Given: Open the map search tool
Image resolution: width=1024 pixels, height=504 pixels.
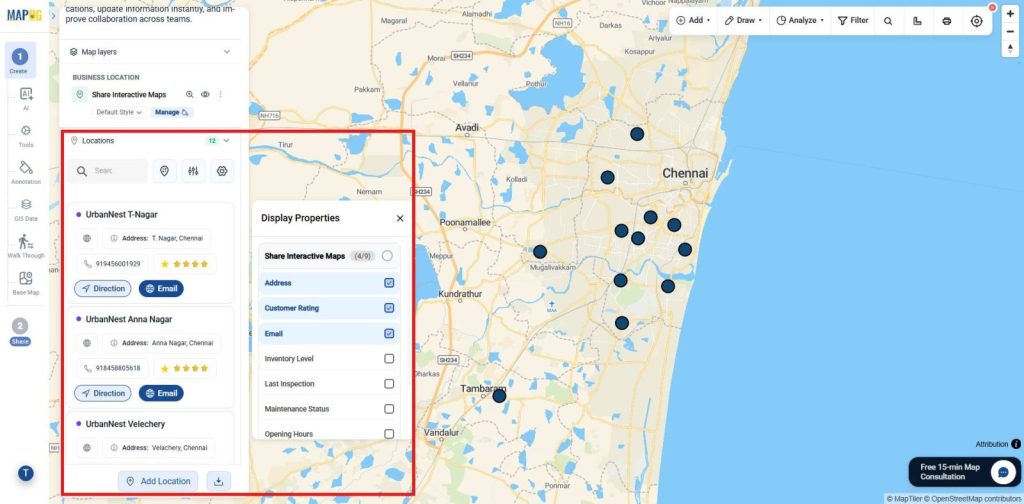Looking at the screenshot, I should pos(888,20).
